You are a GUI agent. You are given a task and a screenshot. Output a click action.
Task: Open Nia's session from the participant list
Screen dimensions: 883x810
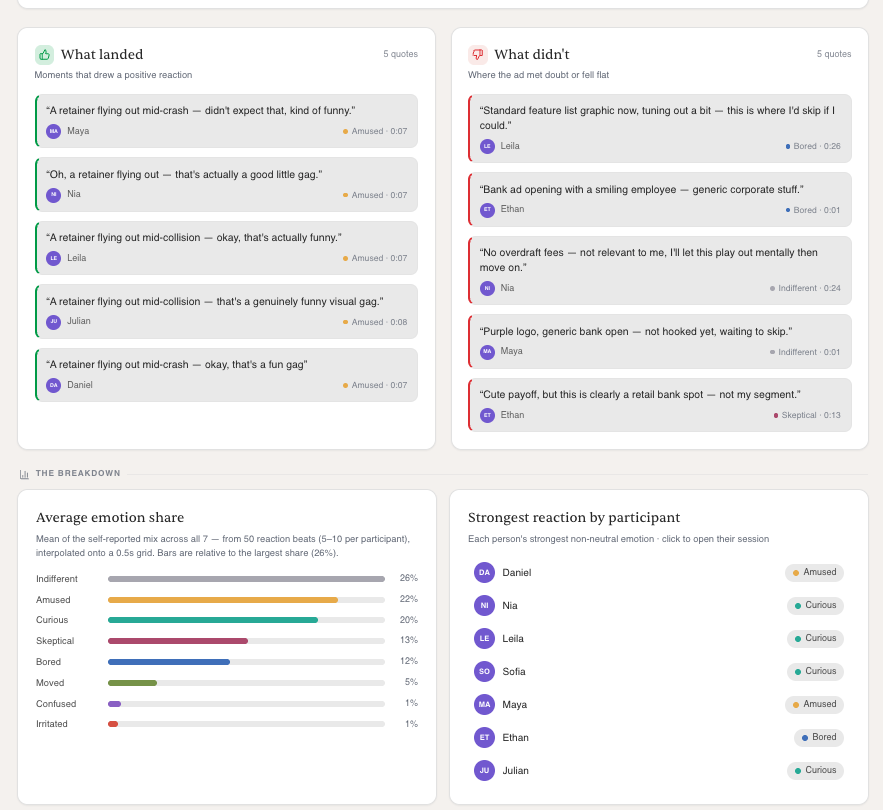pos(659,606)
